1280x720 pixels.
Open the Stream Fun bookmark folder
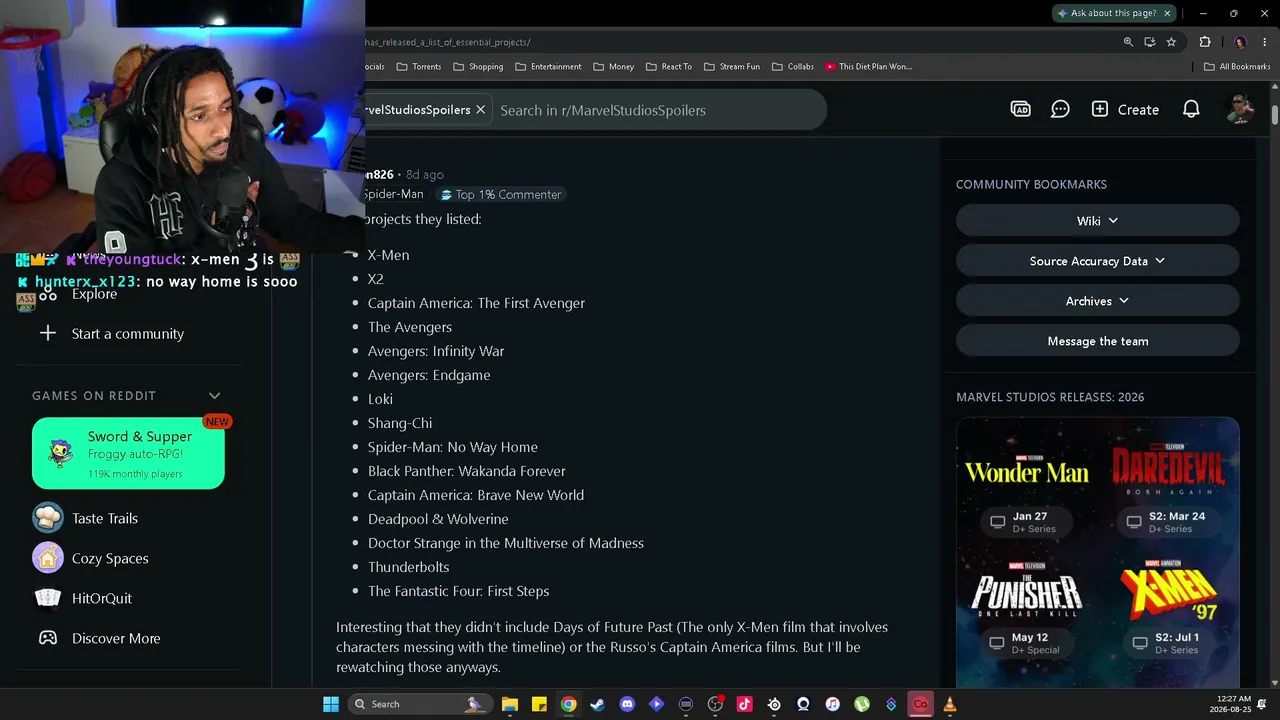click(731, 67)
